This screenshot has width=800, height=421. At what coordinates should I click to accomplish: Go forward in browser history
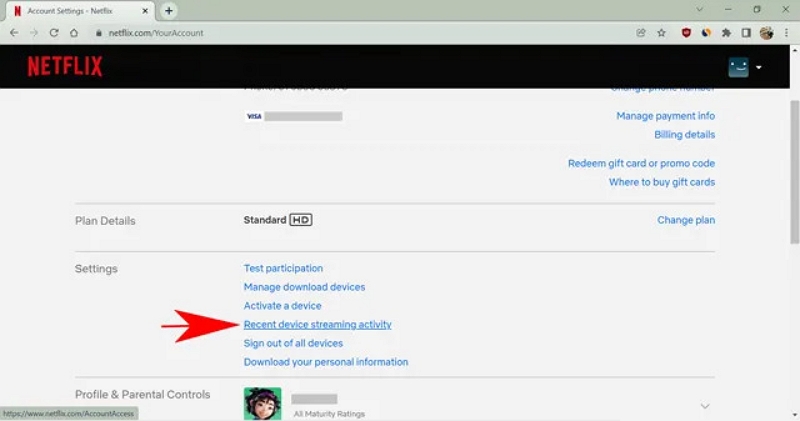pos(34,33)
